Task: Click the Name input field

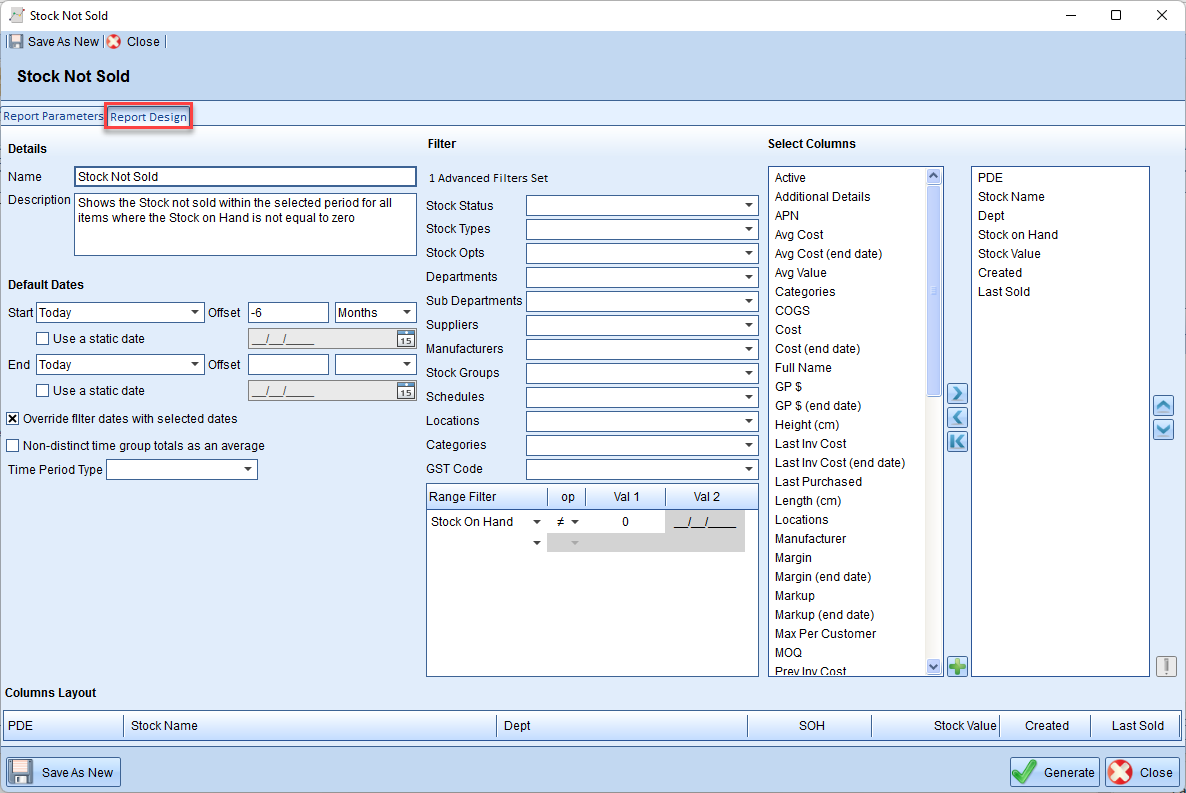Action: pyautogui.click(x=245, y=176)
